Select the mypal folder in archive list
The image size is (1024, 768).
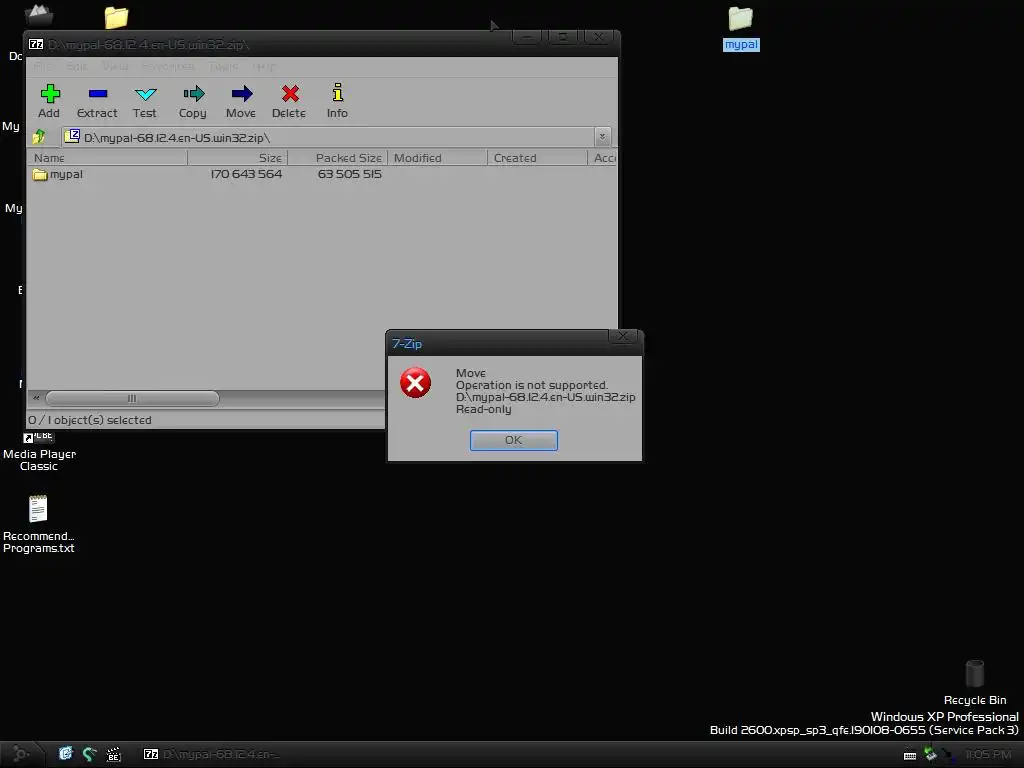coord(58,174)
